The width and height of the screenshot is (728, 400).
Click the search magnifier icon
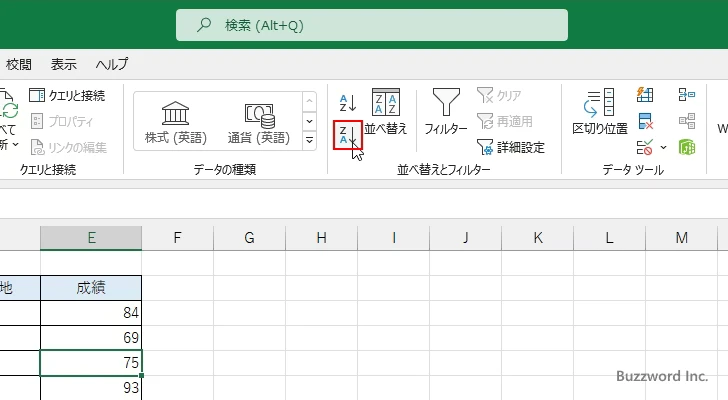point(203,25)
